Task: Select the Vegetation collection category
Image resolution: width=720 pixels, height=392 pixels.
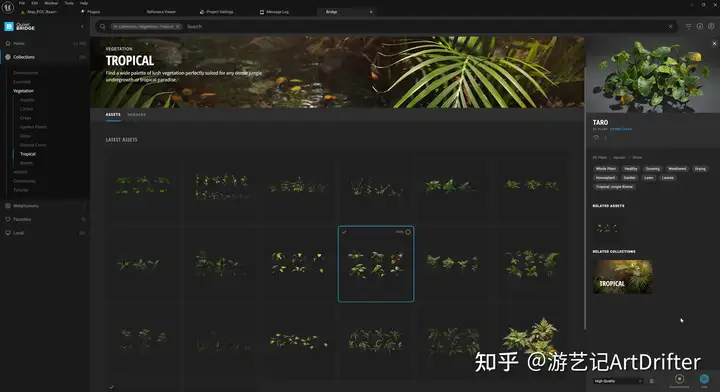Action: [23, 91]
